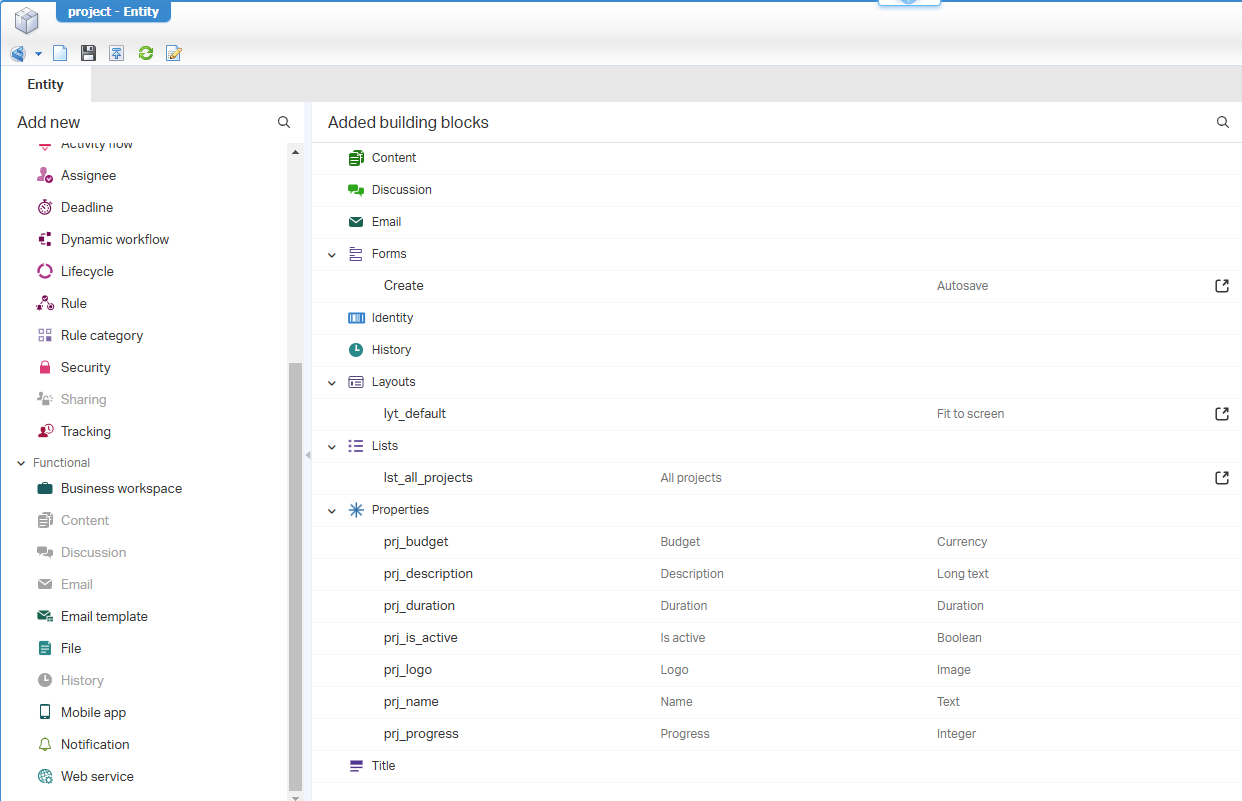This screenshot has height=801, width=1242.
Task: Collapse the Forms group
Action: 332,255
